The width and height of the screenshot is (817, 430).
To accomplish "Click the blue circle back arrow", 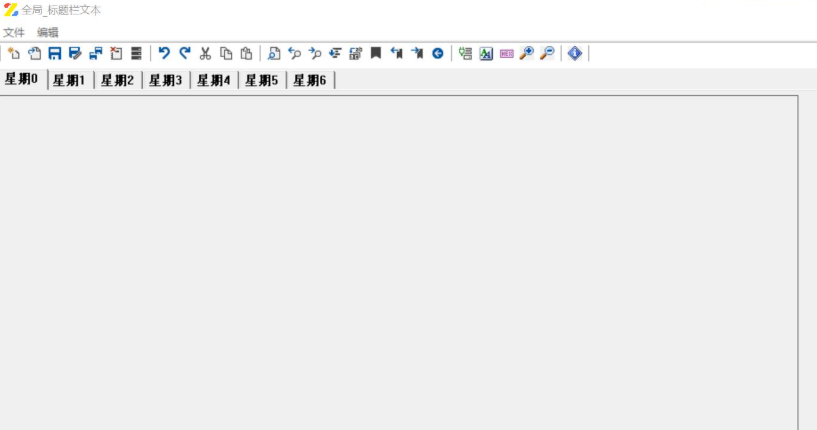I will coord(438,53).
